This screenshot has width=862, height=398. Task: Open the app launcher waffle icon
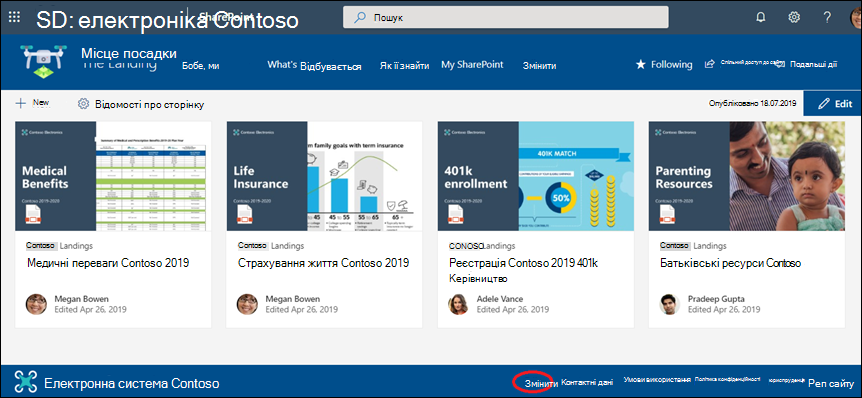point(15,17)
